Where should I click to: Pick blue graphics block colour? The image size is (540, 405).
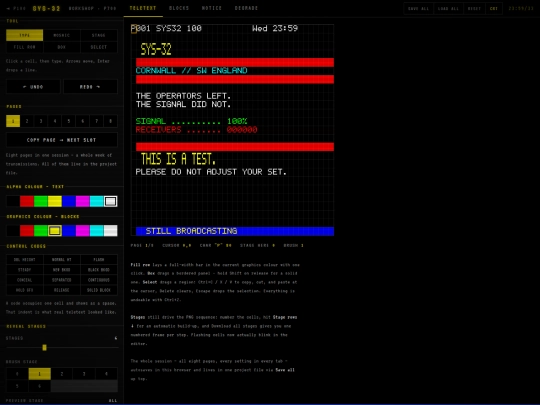coord(69,231)
